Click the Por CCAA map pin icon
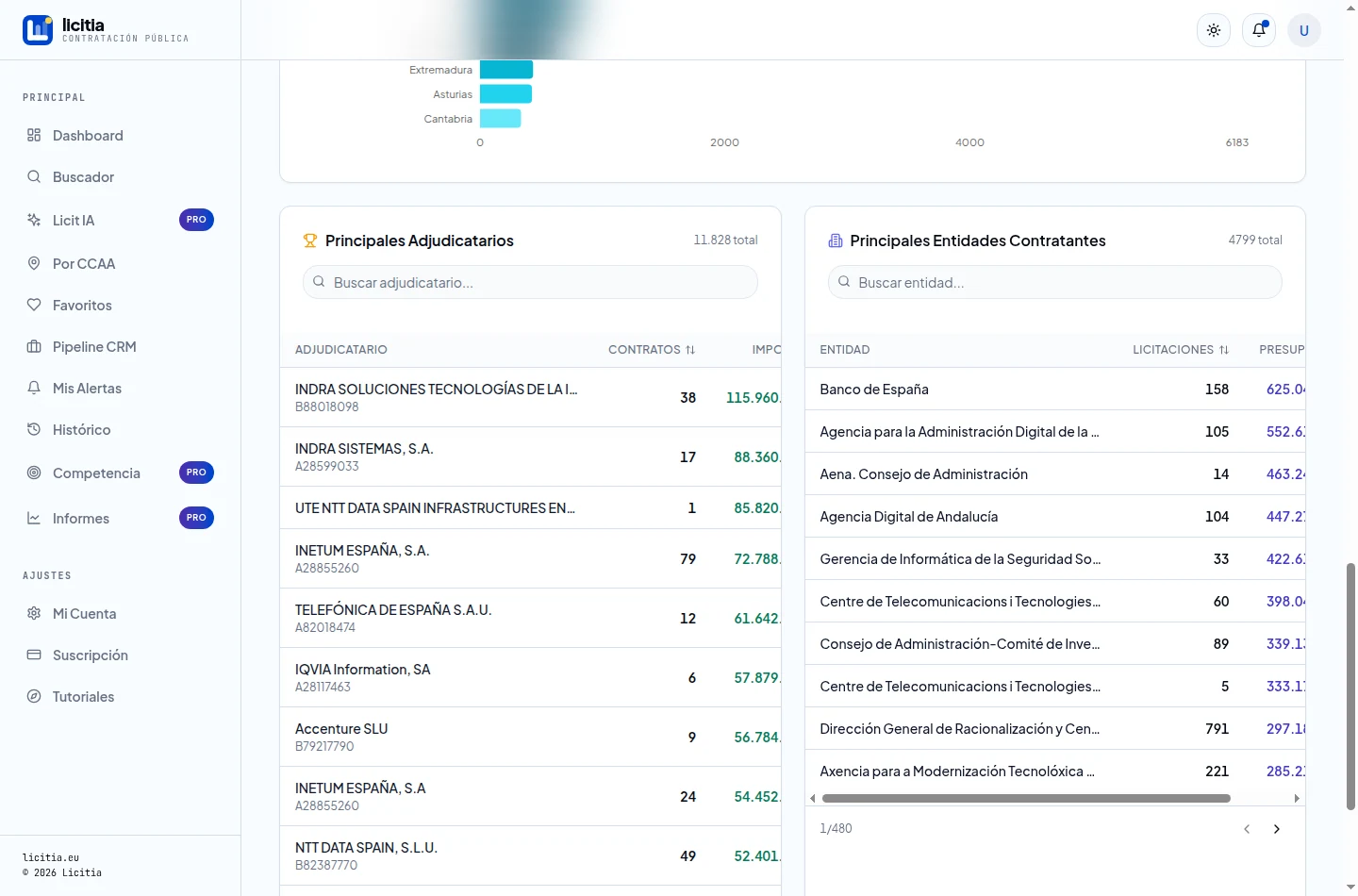1358x896 pixels. [34, 263]
